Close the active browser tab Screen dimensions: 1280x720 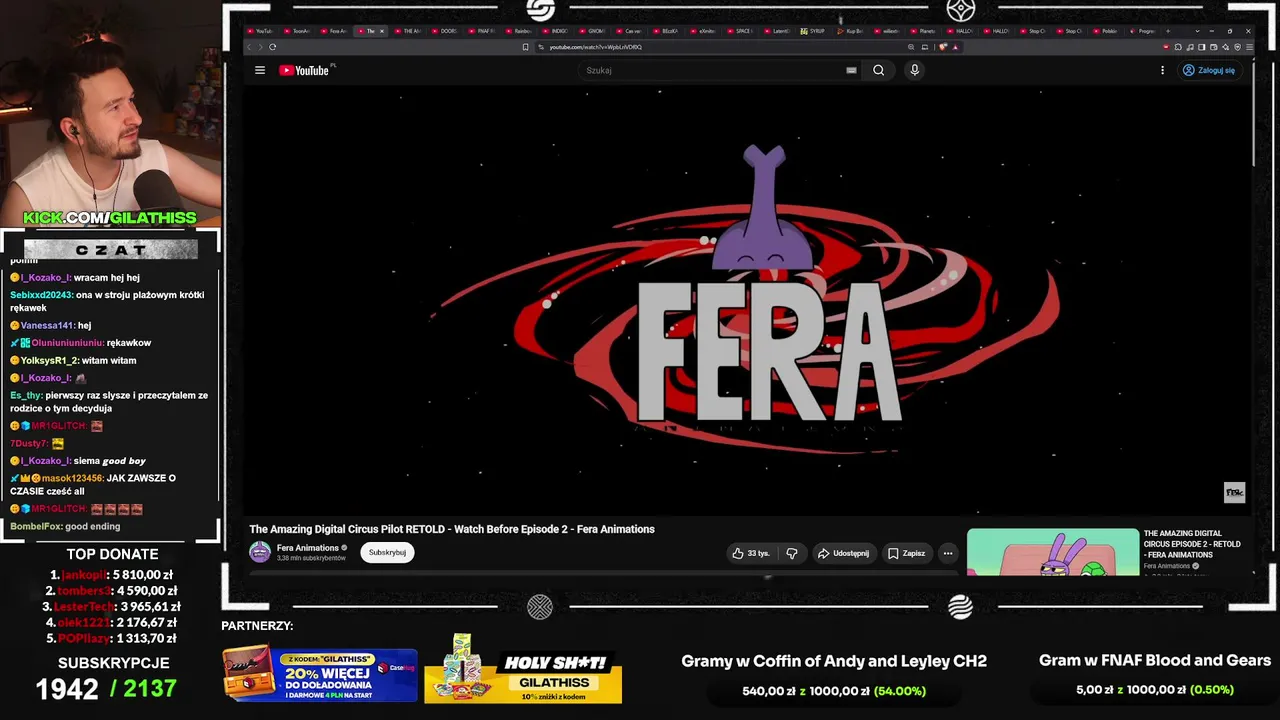381,31
